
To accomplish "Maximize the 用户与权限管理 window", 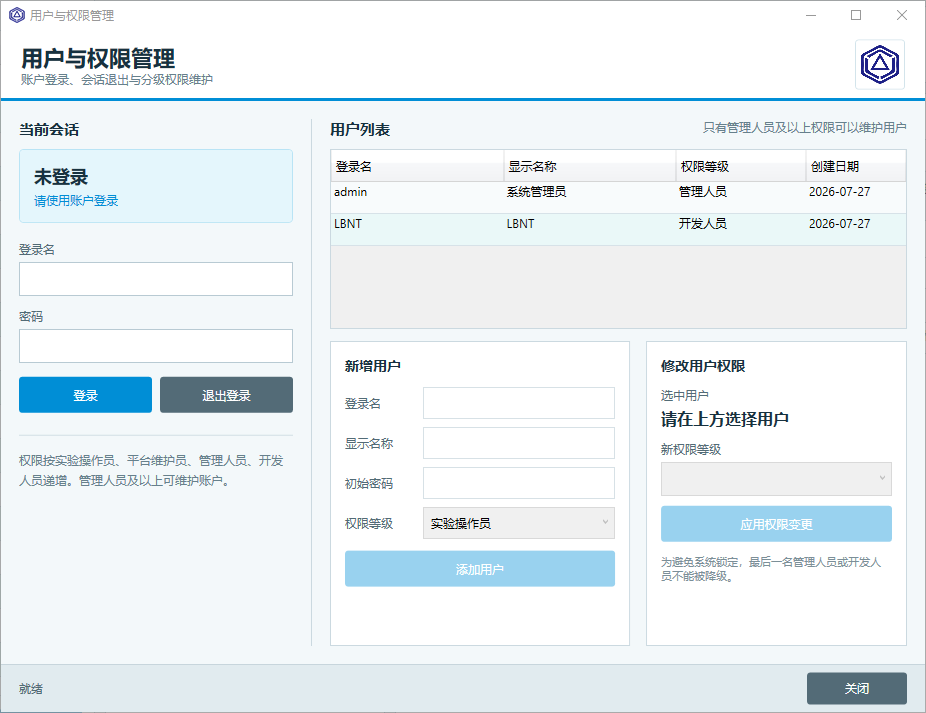I will coord(856,15).
